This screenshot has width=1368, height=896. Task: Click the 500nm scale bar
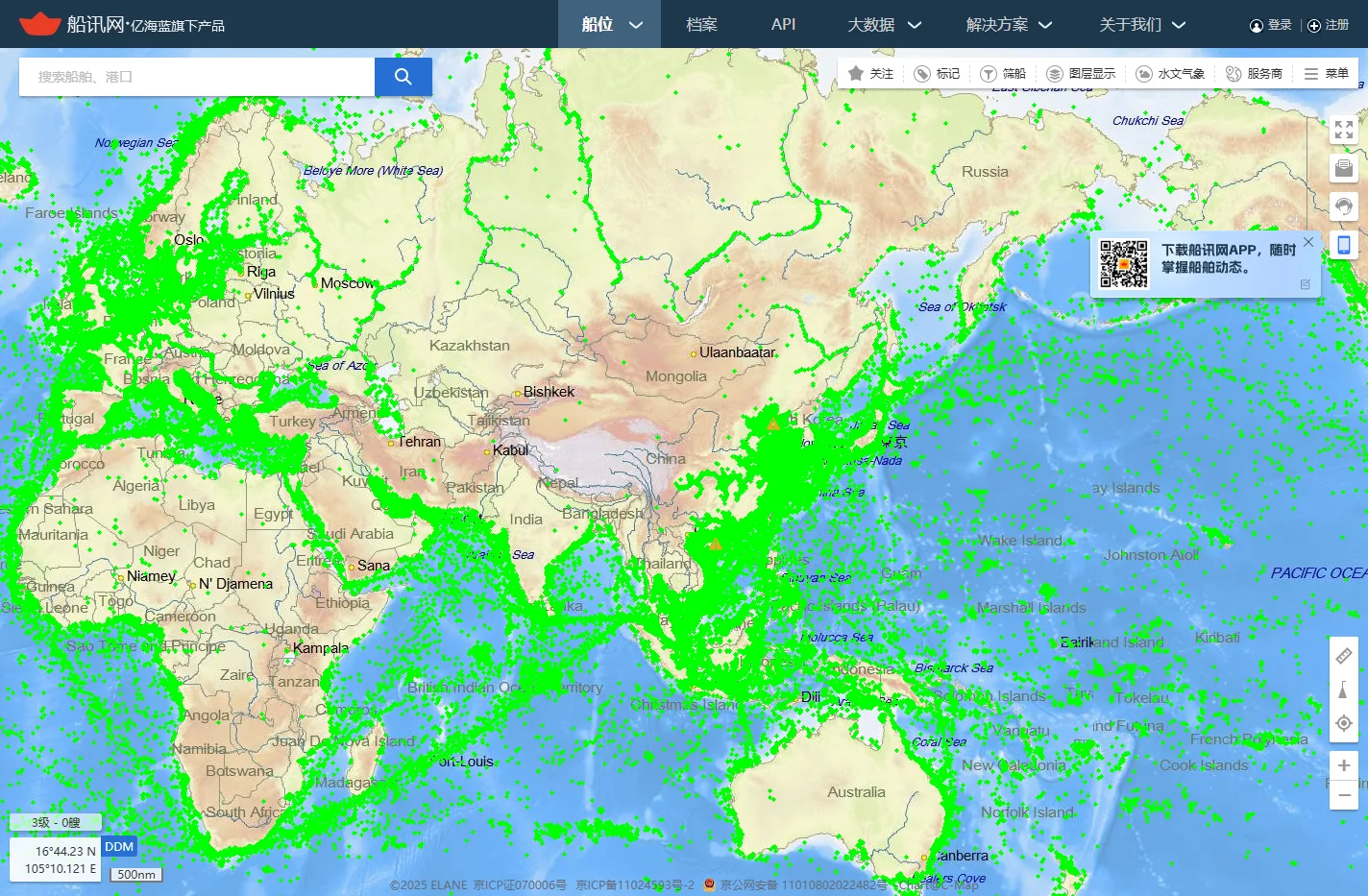point(136,874)
